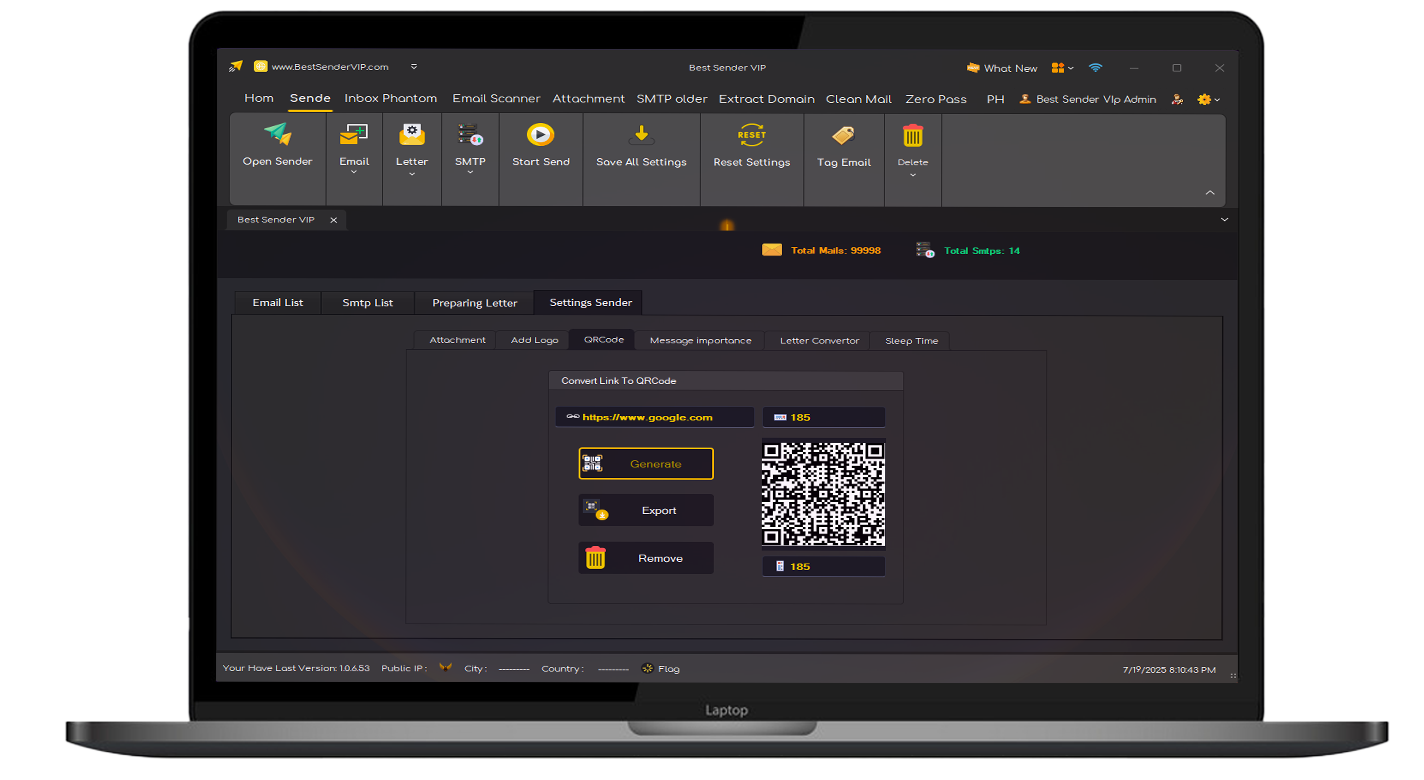Select the Sleep Time tab
Viewport: 1424px width, 780px height.
[x=912, y=340]
